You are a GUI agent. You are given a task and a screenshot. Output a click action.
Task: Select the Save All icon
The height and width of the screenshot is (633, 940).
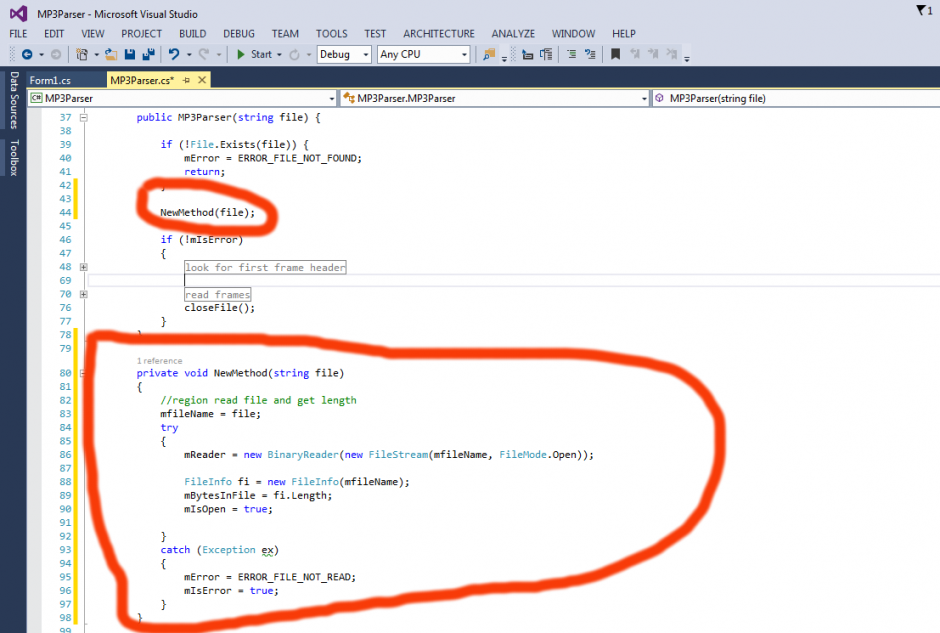tap(146, 55)
